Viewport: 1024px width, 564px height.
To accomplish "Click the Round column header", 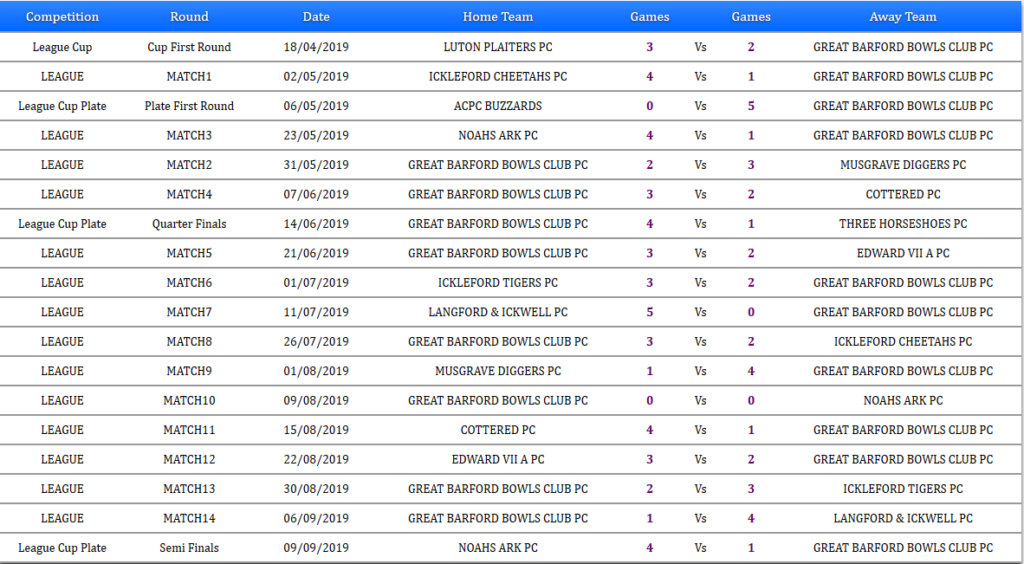I will (x=189, y=17).
